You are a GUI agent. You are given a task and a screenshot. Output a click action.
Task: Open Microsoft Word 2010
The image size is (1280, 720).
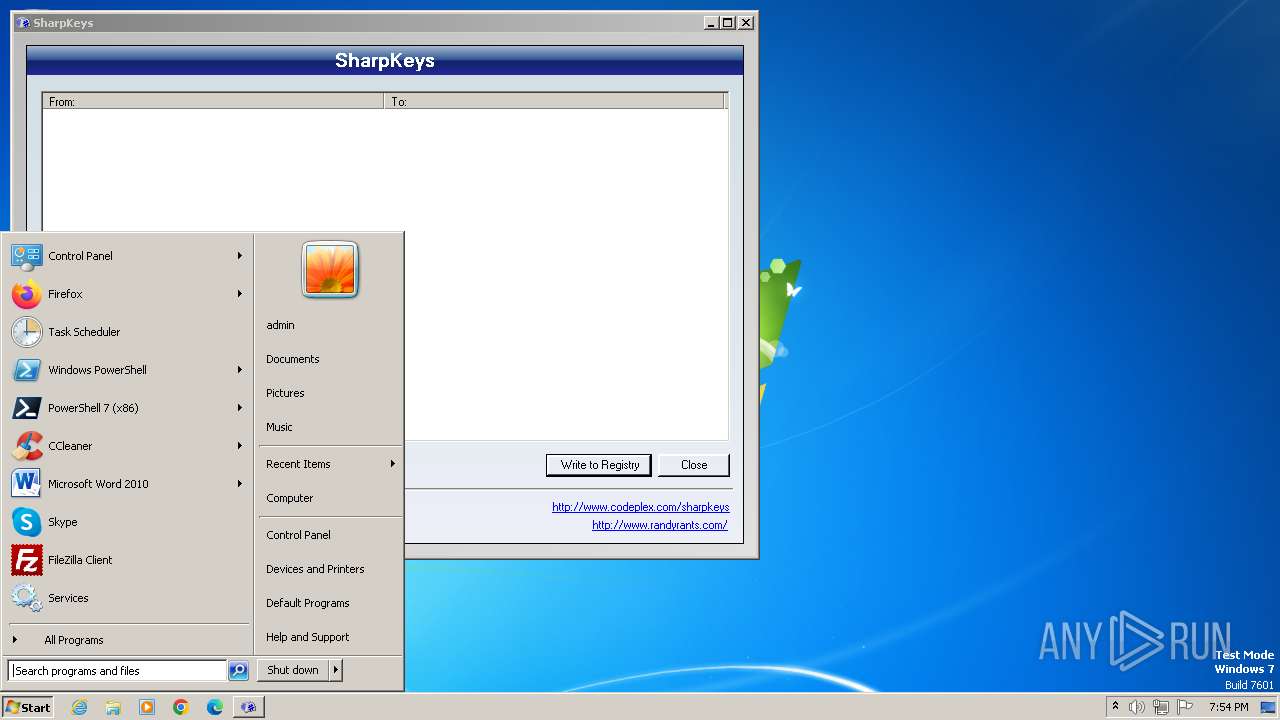(128, 484)
